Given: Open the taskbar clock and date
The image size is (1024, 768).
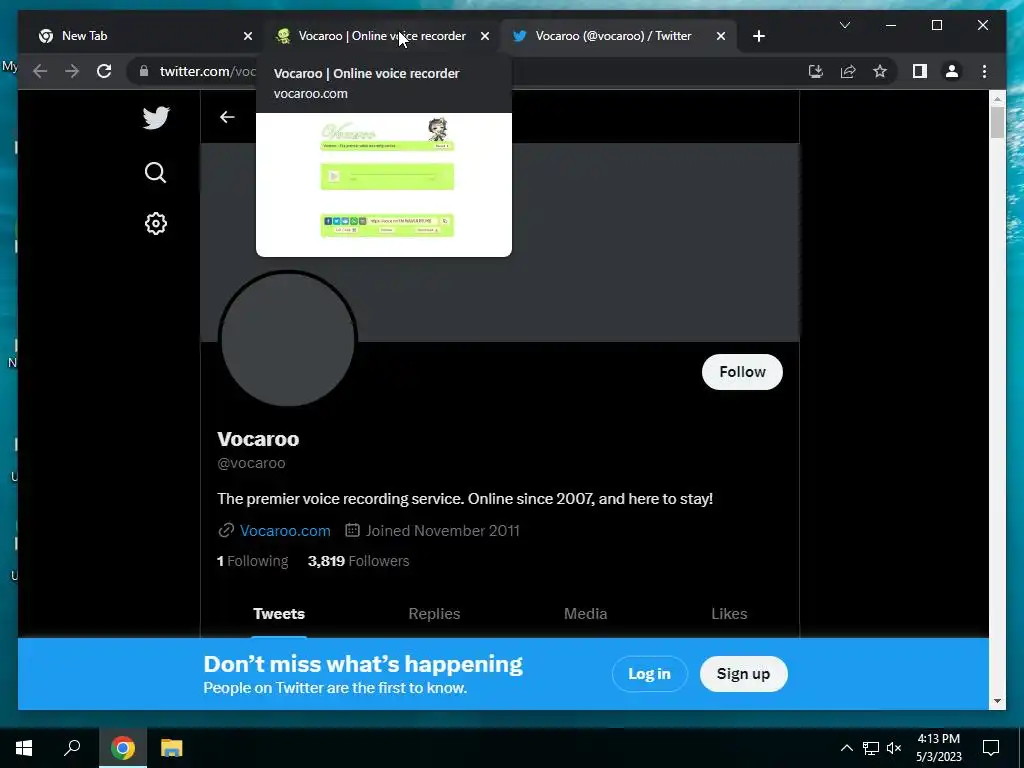Looking at the screenshot, I should click(x=938, y=748).
